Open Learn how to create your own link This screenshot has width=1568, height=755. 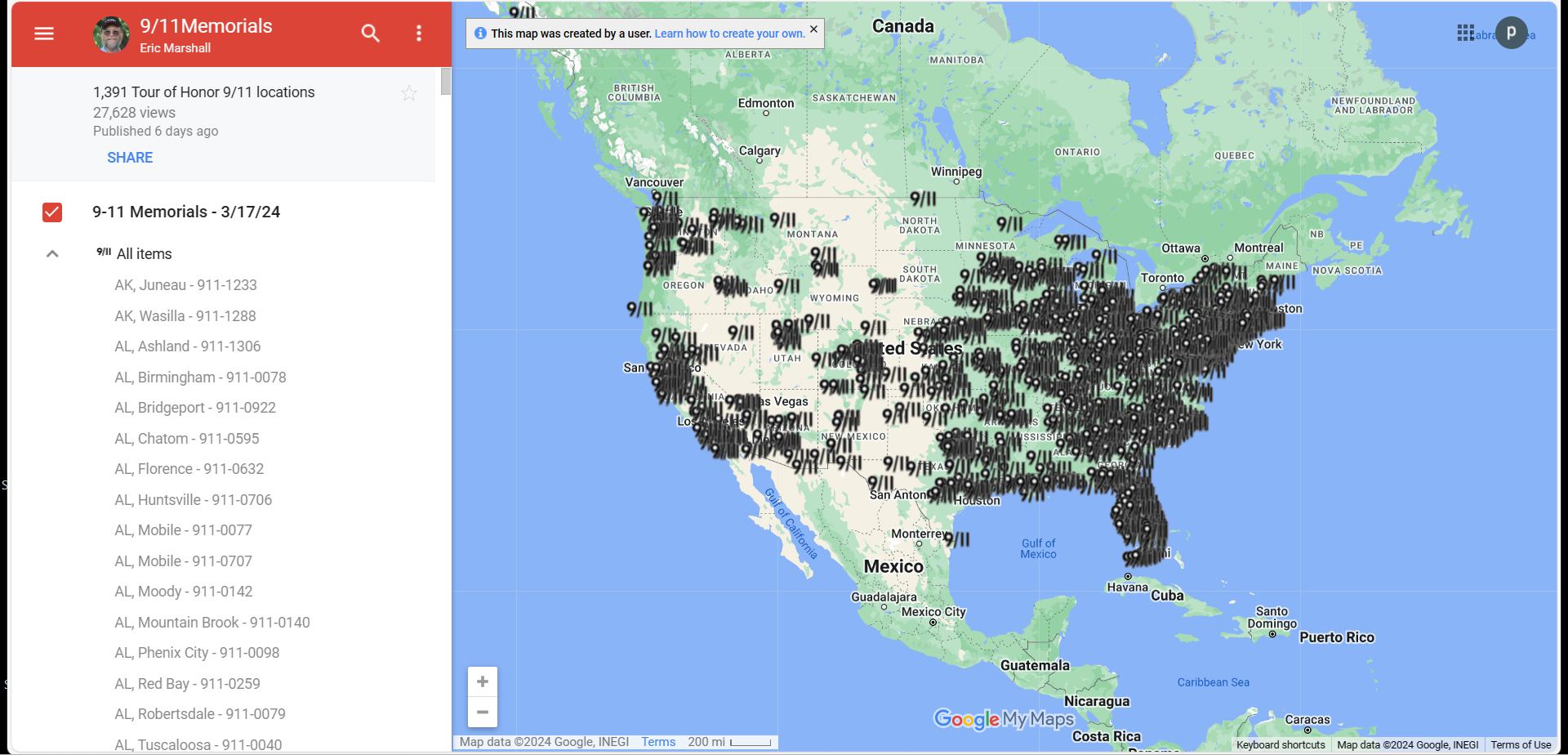(729, 34)
